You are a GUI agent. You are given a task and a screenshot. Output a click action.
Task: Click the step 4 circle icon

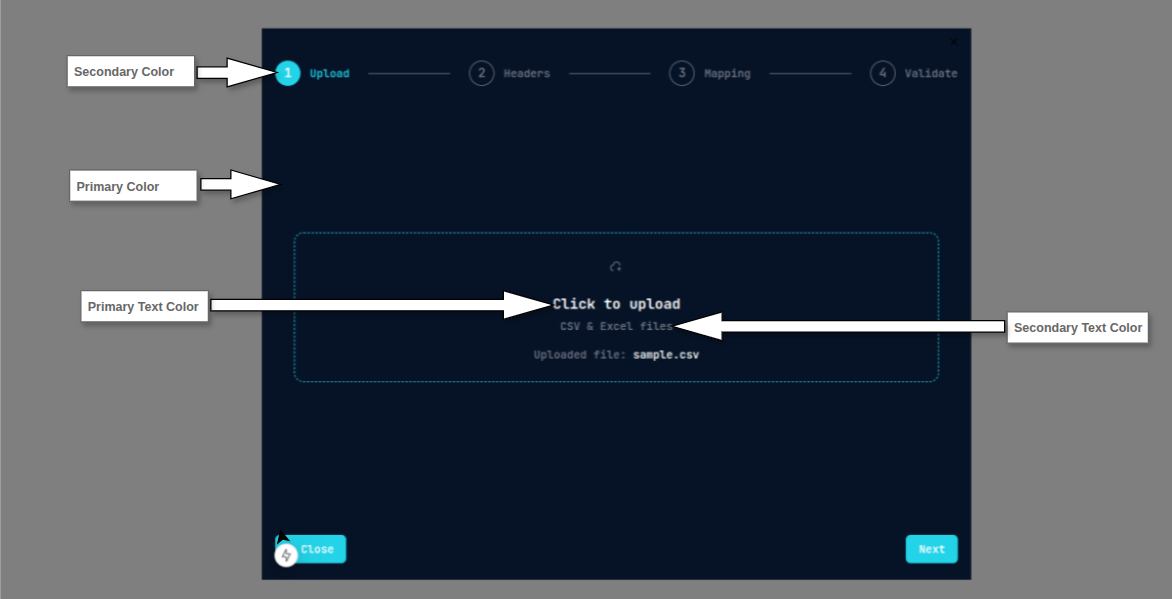(882, 73)
